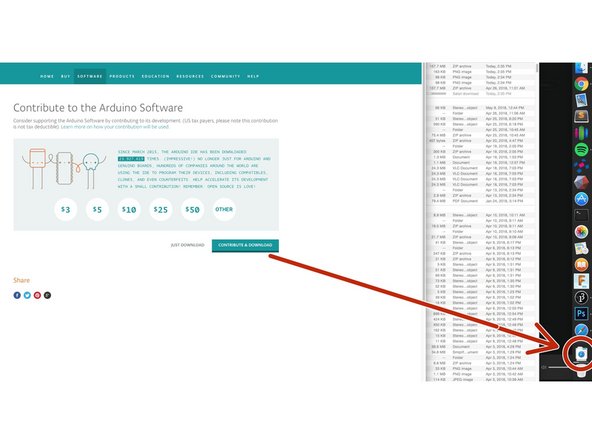Select the SOFTWARE nav tab
The width and height of the screenshot is (592, 444).
click(90, 76)
